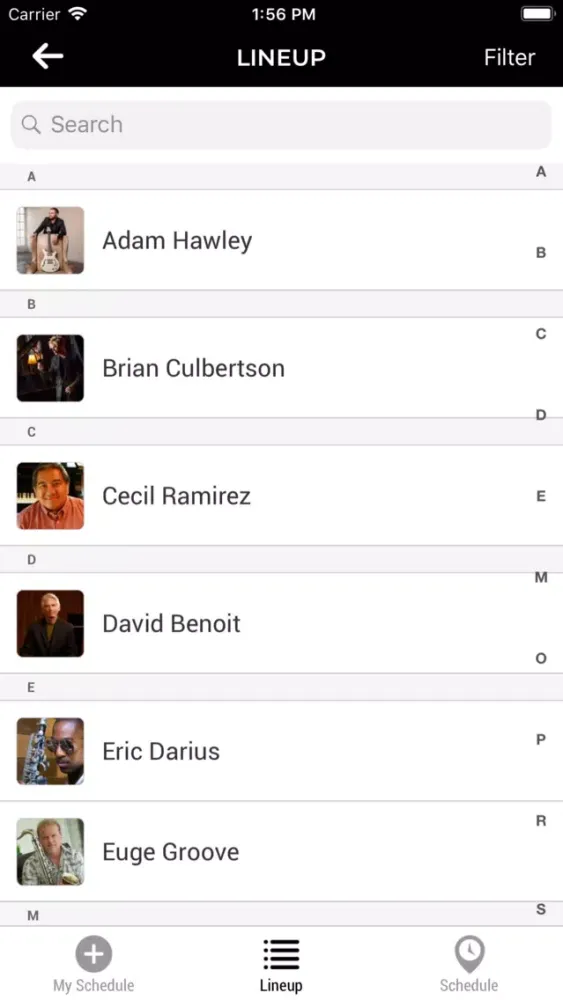Jump to letter M in index

(541, 577)
